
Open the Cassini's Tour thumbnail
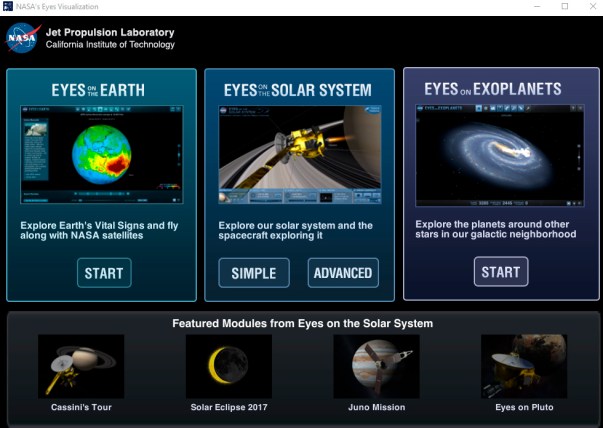coord(81,366)
